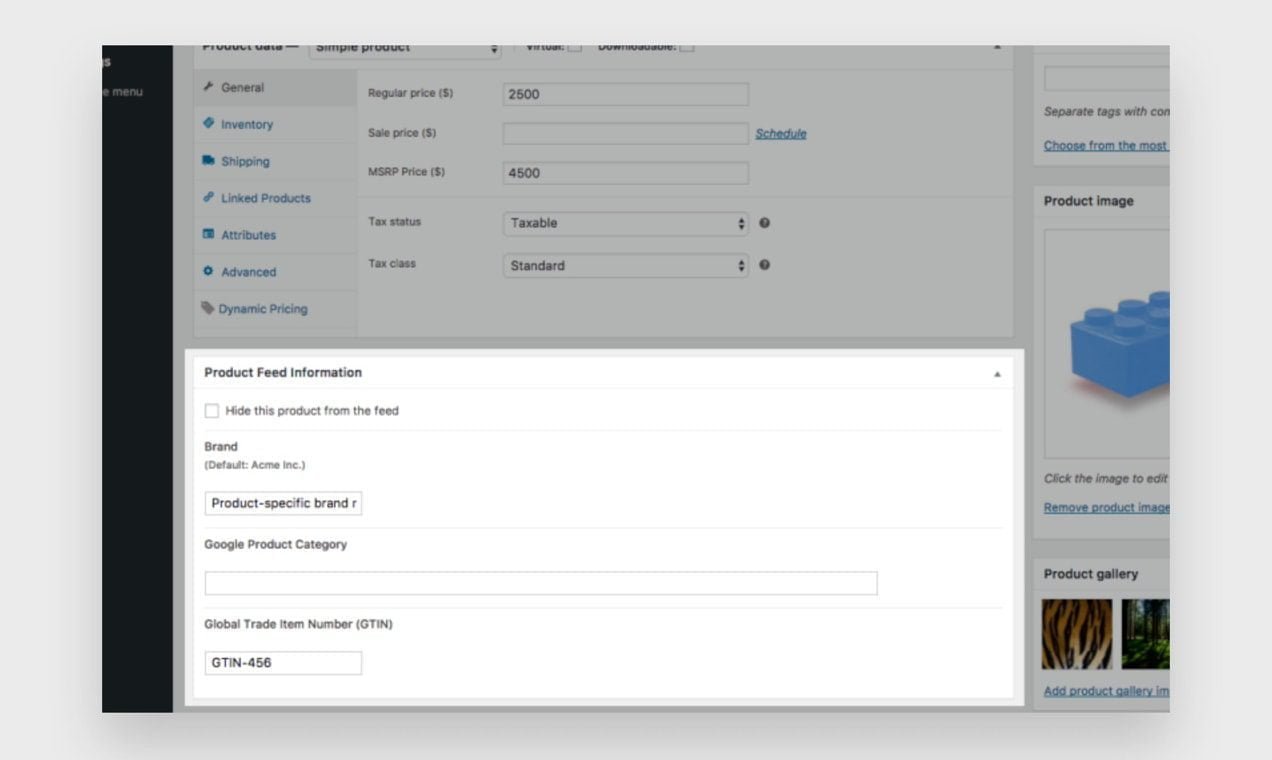Click the Shipping truck icon
Image resolution: width=1272 pixels, height=760 pixels.
(x=208, y=160)
